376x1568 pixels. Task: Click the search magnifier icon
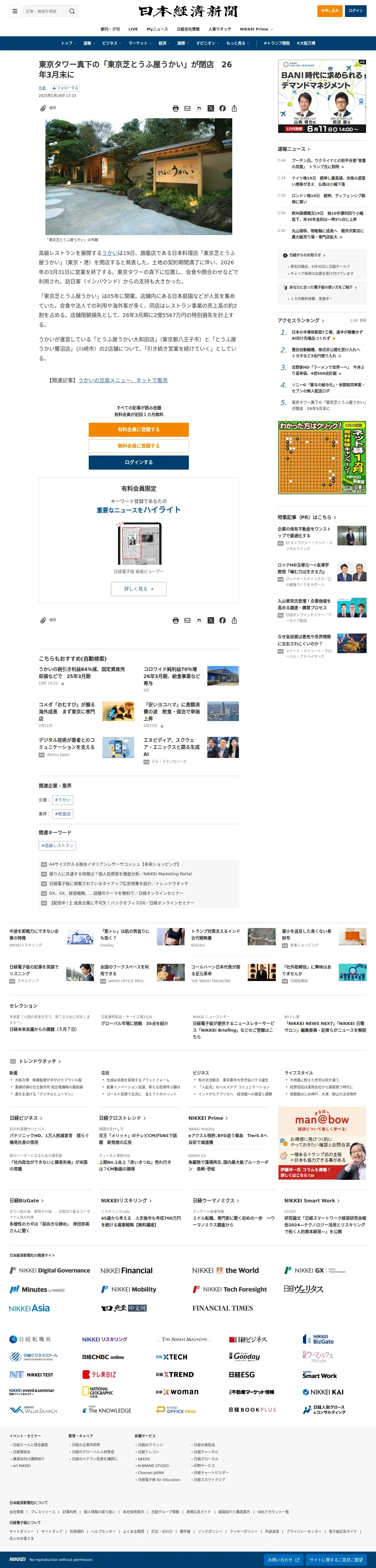72,11
